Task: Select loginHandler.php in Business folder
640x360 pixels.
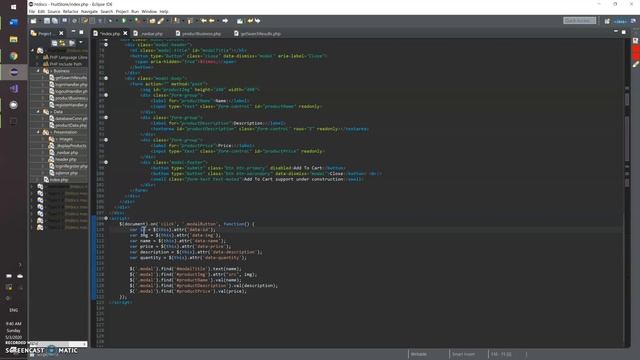Action: point(68,84)
